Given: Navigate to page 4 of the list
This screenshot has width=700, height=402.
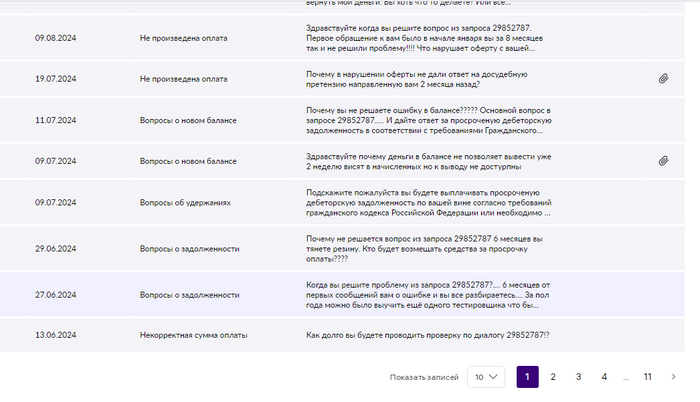Looking at the screenshot, I should point(604,377).
